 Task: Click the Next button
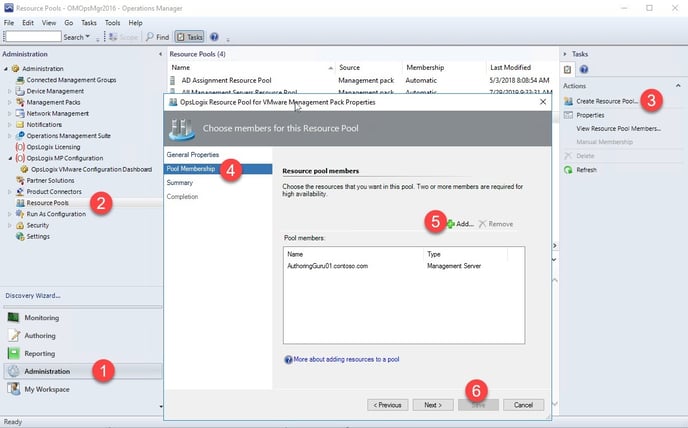point(433,405)
